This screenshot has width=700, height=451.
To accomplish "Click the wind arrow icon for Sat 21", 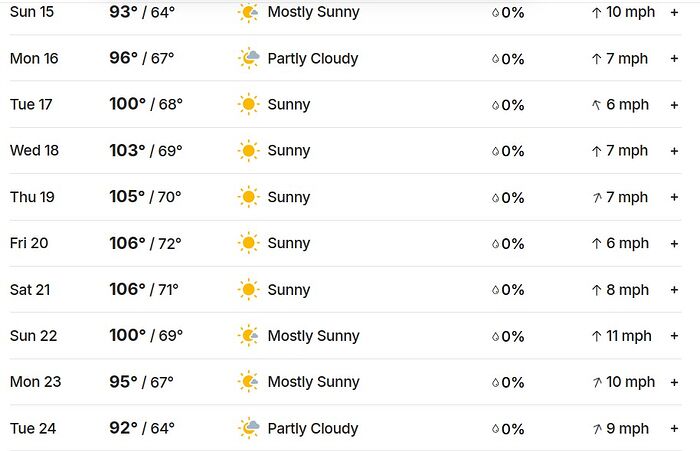I will (596, 290).
